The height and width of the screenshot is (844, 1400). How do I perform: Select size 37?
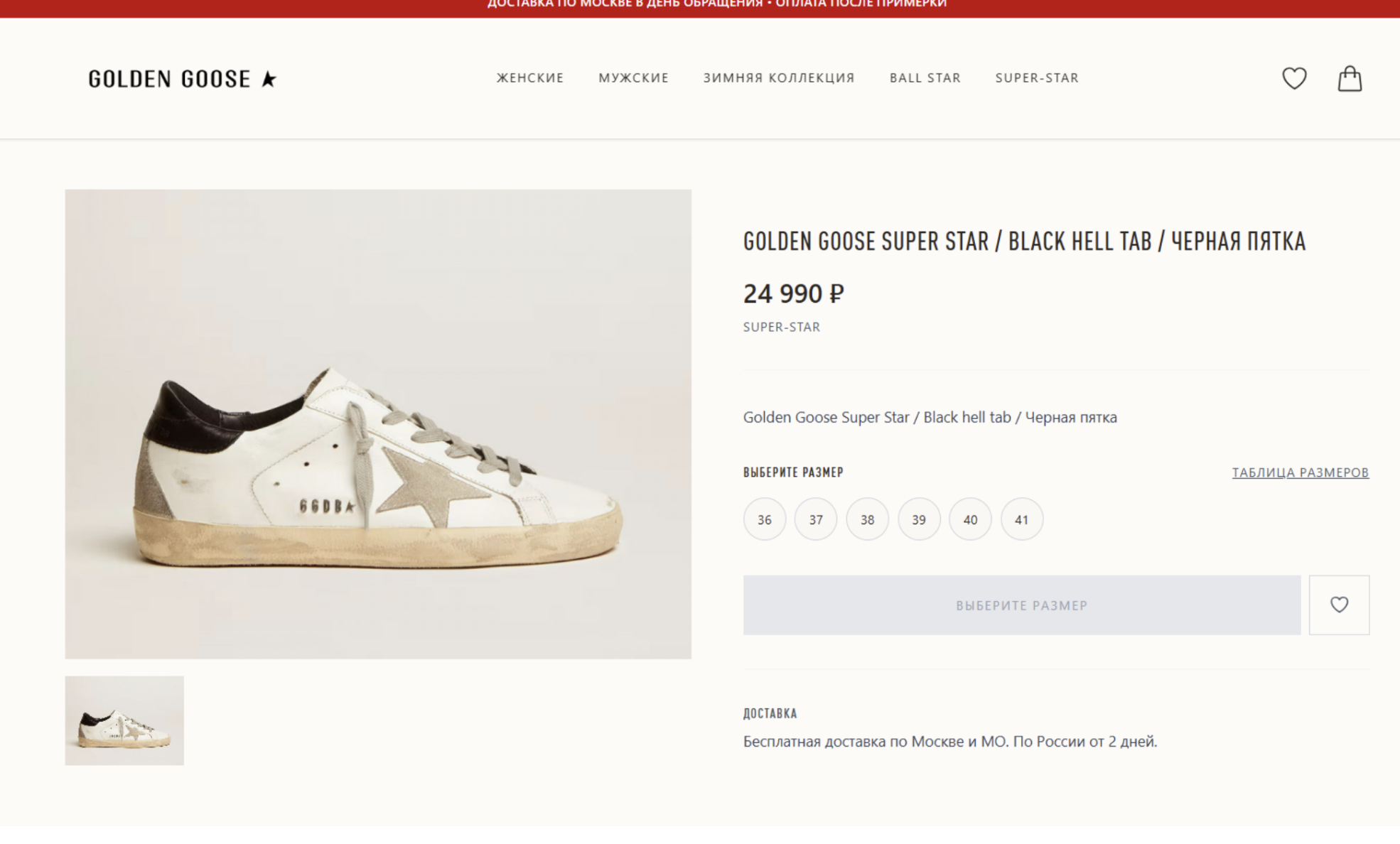[x=815, y=519]
